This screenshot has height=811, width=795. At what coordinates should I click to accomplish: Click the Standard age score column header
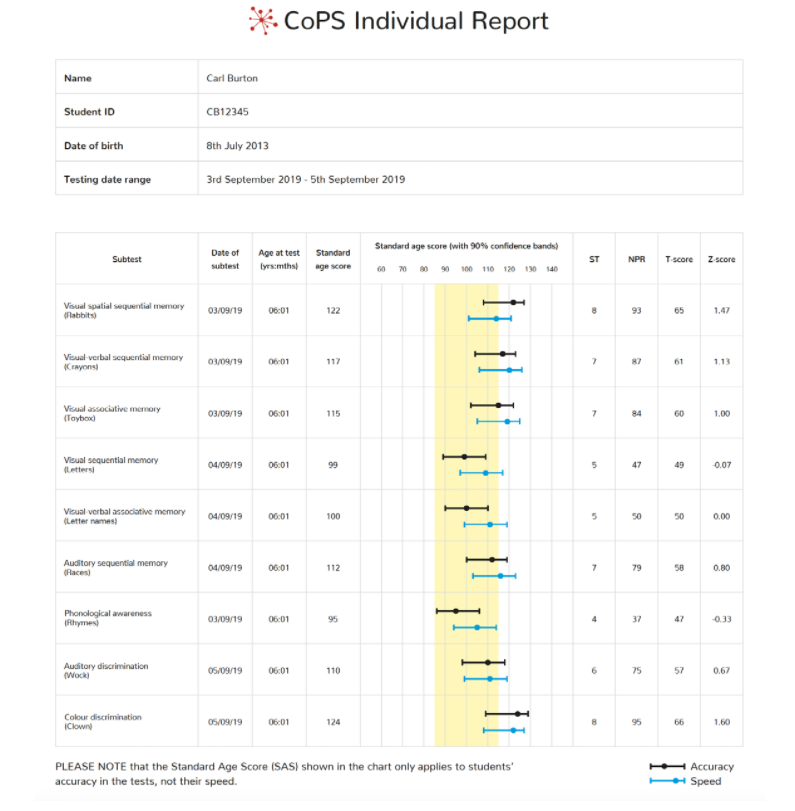click(x=333, y=259)
